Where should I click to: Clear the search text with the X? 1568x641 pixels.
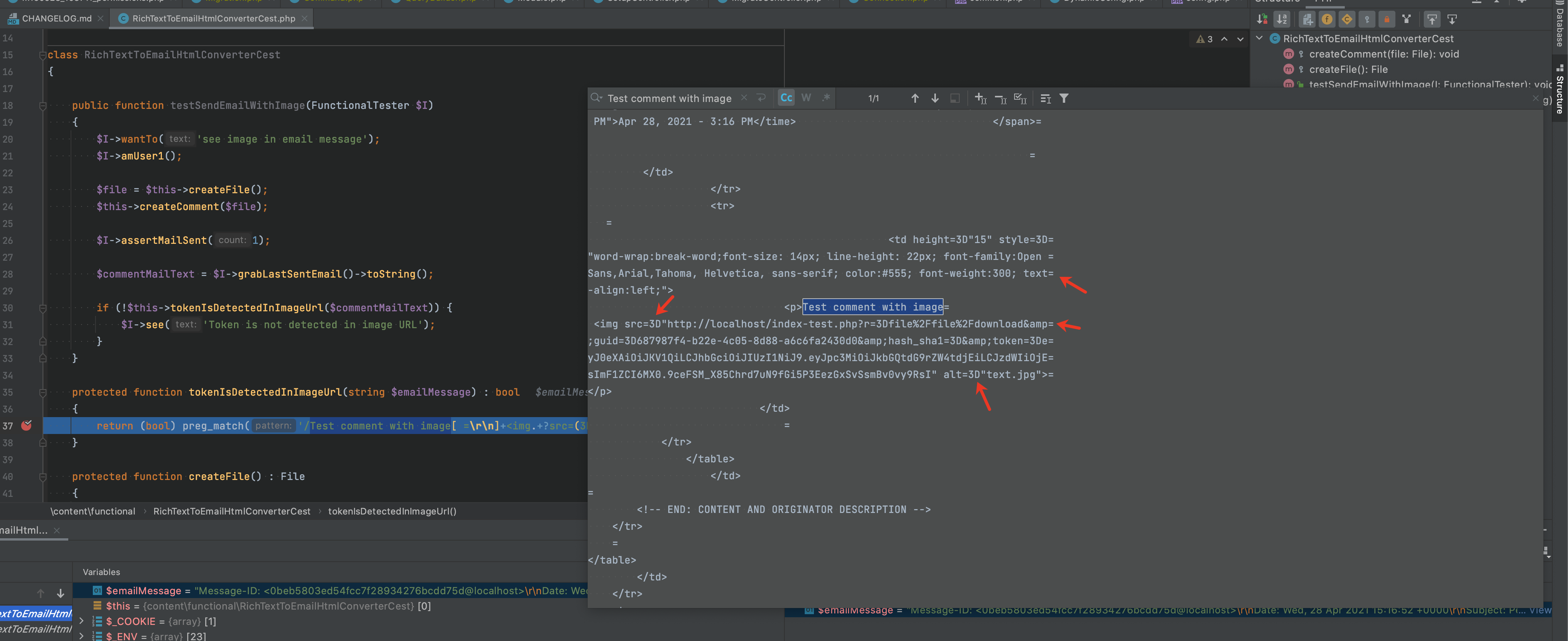(744, 98)
